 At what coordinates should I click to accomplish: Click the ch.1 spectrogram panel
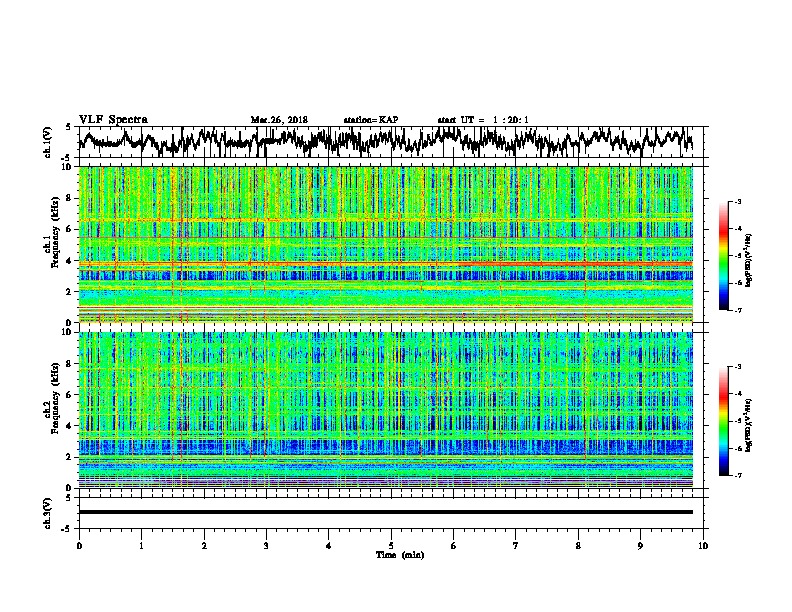point(385,244)
